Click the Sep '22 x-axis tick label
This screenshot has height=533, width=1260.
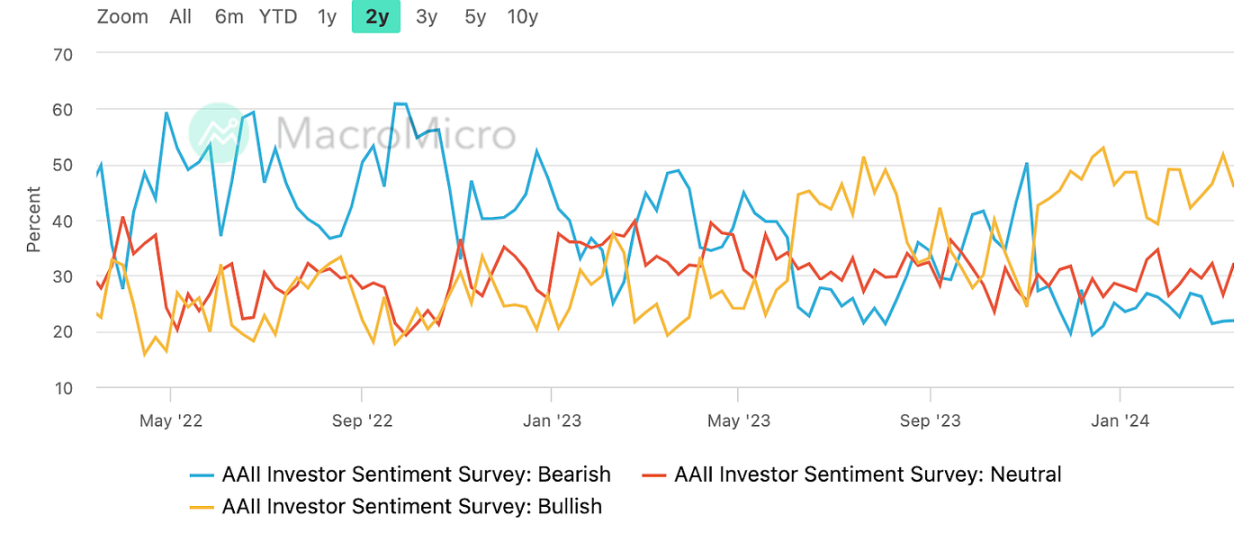click(363, 421)
